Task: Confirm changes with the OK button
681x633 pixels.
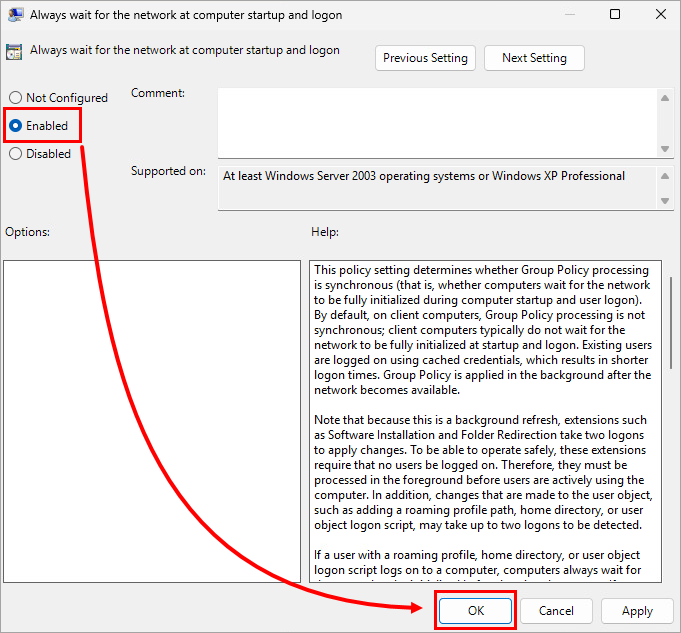Action: click(475, 611)
